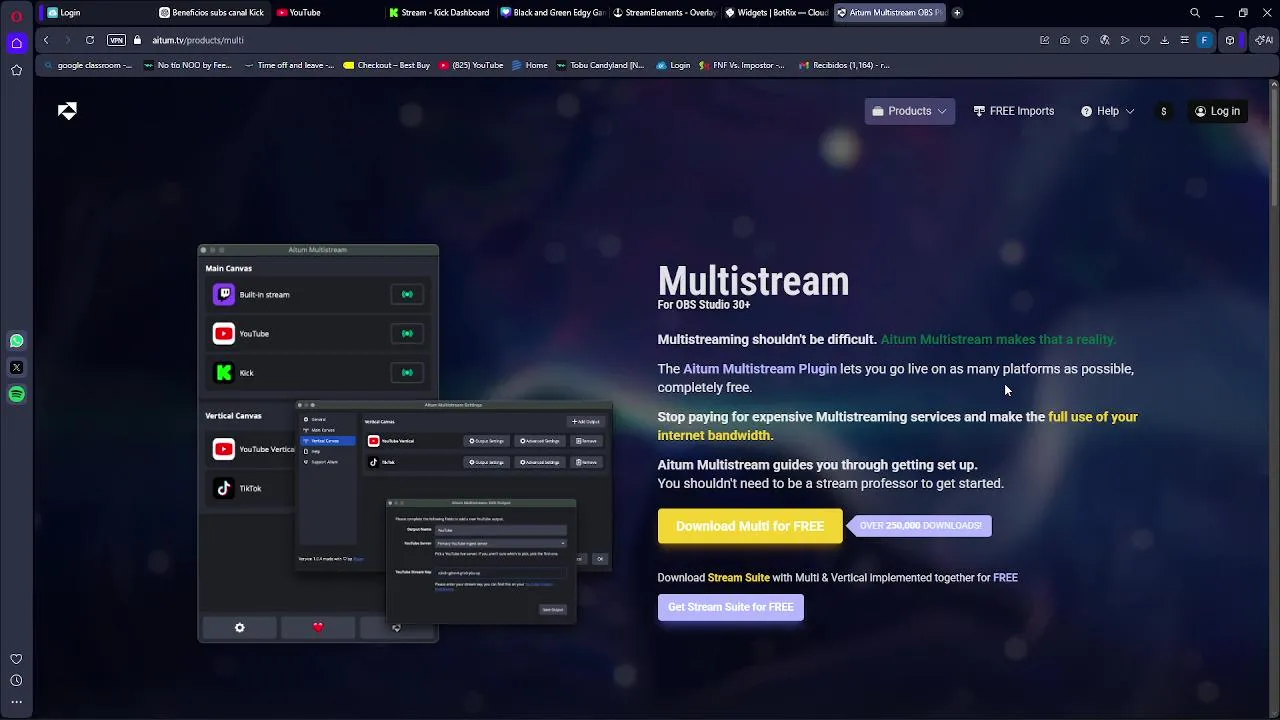Click the Aitum logo in page header
Image resolution: width=1280 pixels, height=720 pixels.
tap(67, 111)
